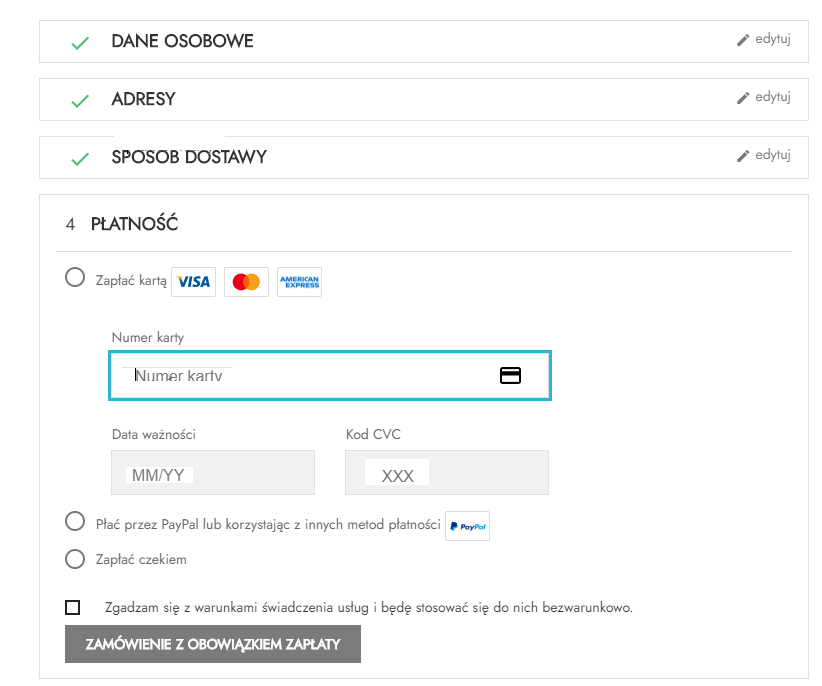Click the pencil icon in Adresy row
The height and width of the screenshot is (686, 822).
click(x=743, y=98)
